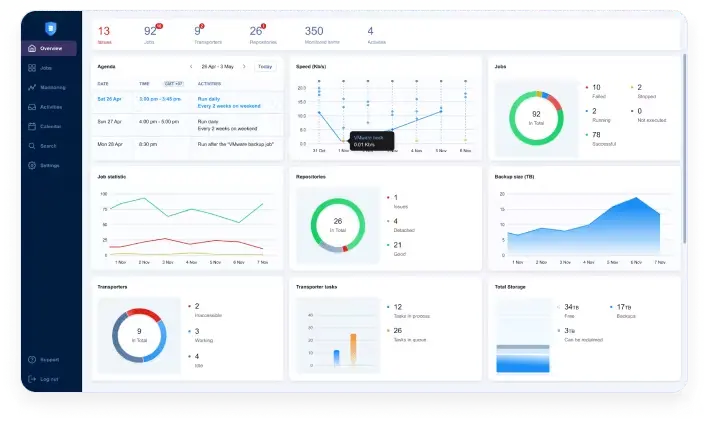Go to next week in Agenda

[244, 66]
